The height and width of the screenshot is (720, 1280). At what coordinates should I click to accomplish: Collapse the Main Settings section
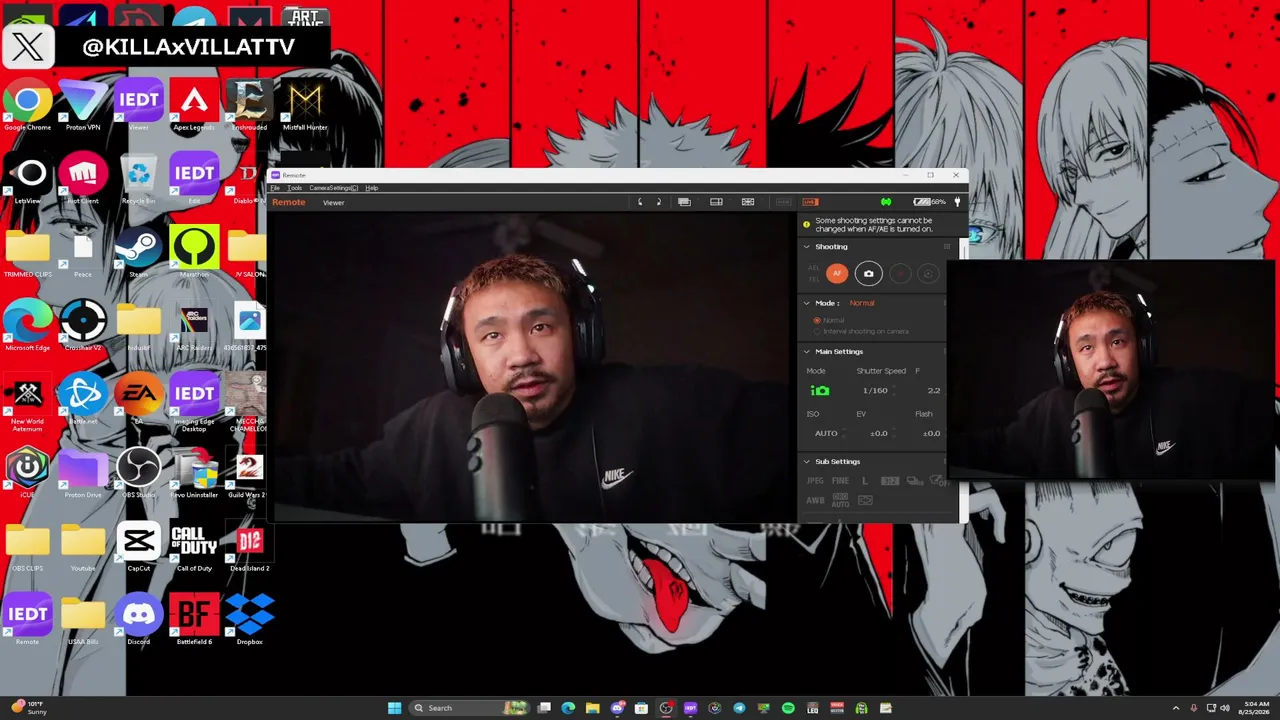[x=807, y=352]
